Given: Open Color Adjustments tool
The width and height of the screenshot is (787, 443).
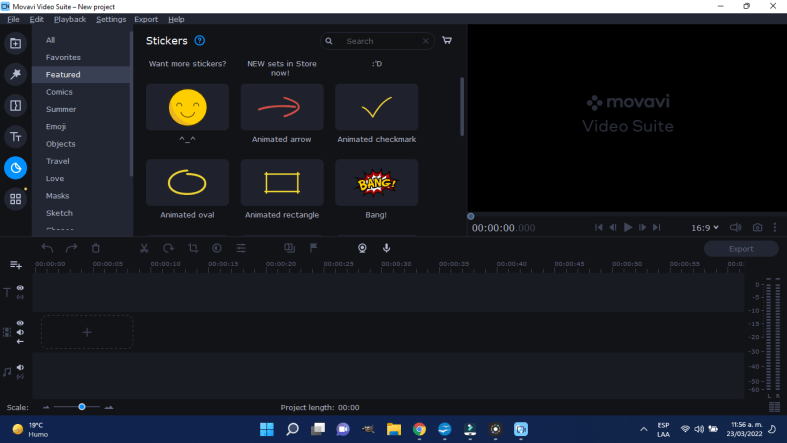Looking at the screenshot, I should [x=217, y=248].
